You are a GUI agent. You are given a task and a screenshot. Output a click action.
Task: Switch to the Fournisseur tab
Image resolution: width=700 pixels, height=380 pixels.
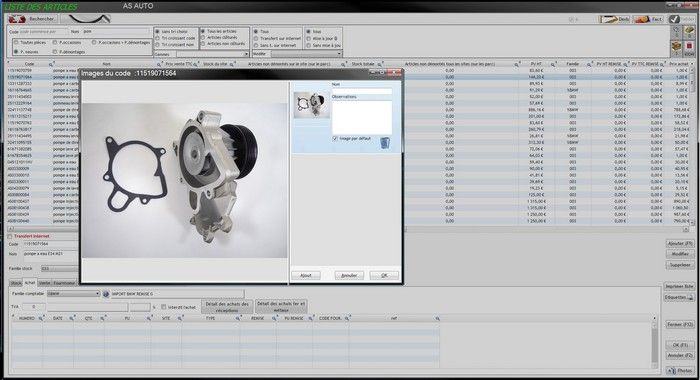click(65, 283)
